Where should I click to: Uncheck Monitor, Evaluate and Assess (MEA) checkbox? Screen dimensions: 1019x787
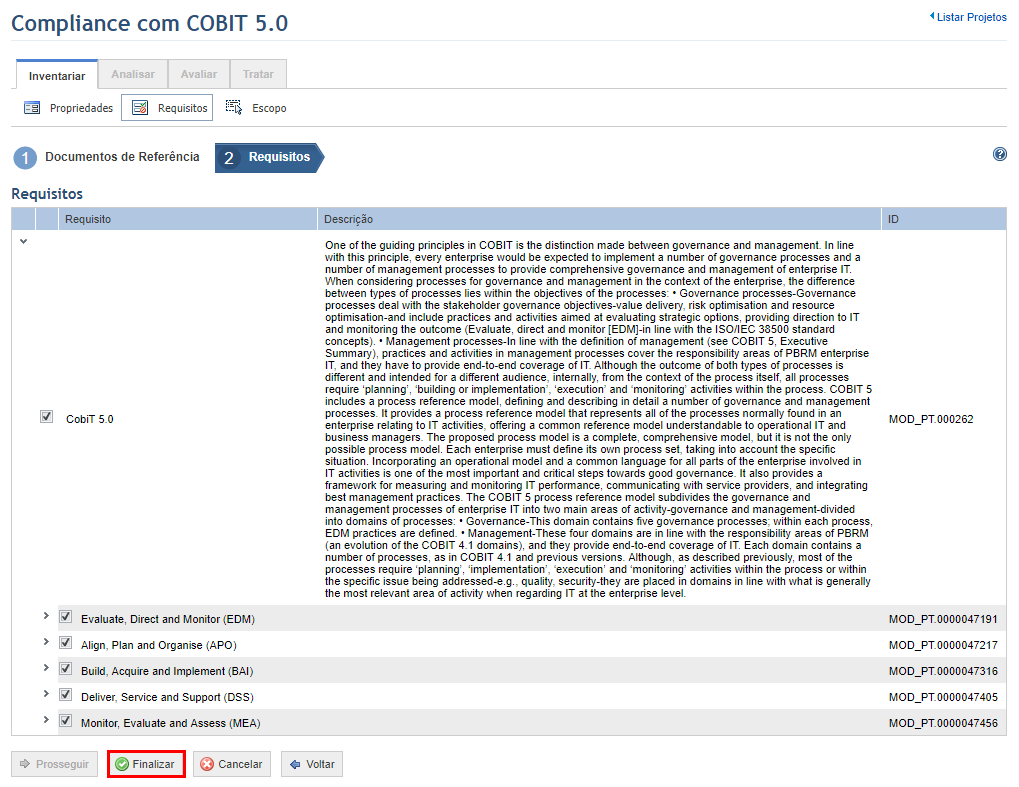point(66,721)
